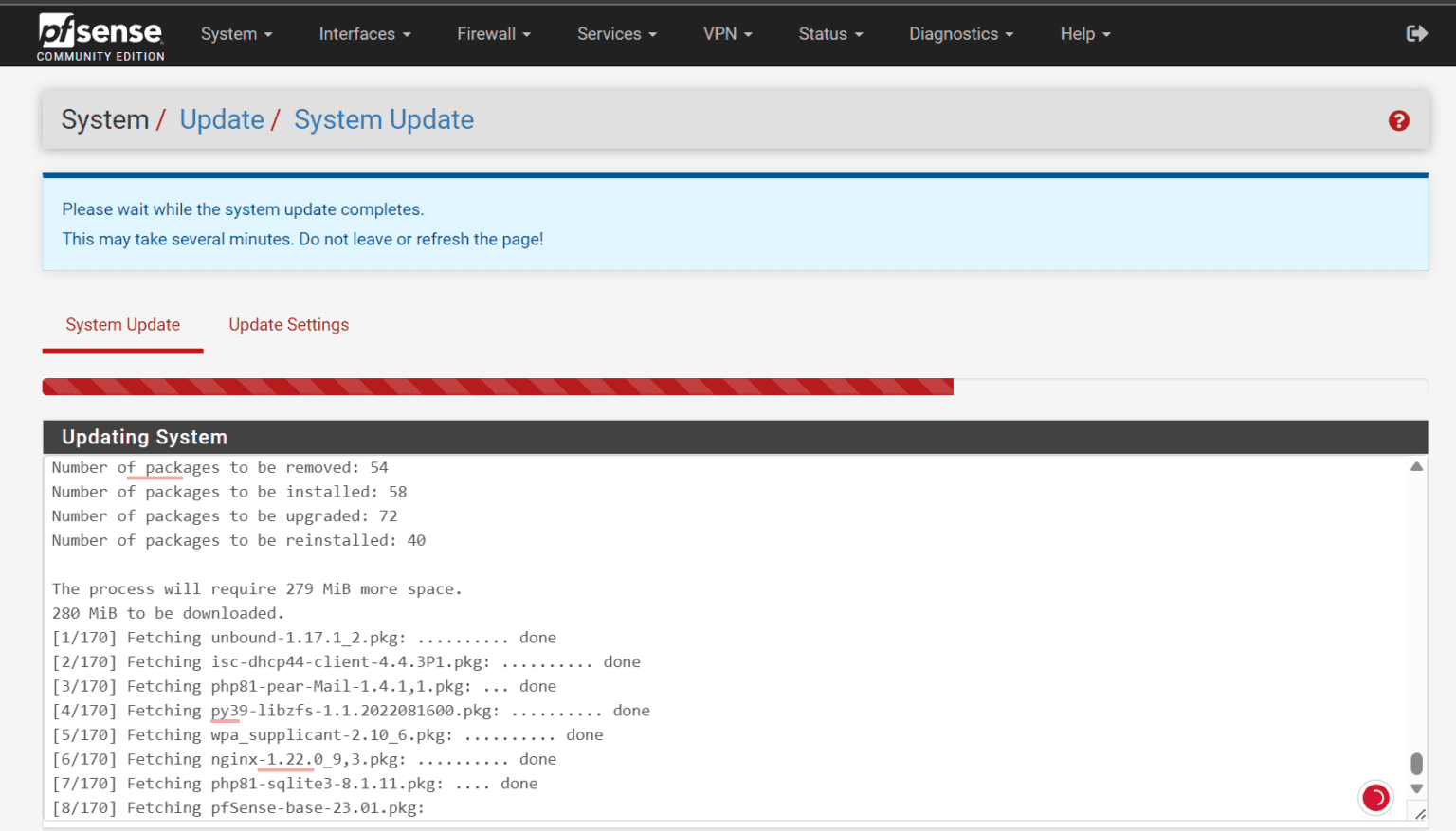Select the System Update tab
This screenshot has height=831, width=1456.
tap(122, 325)
